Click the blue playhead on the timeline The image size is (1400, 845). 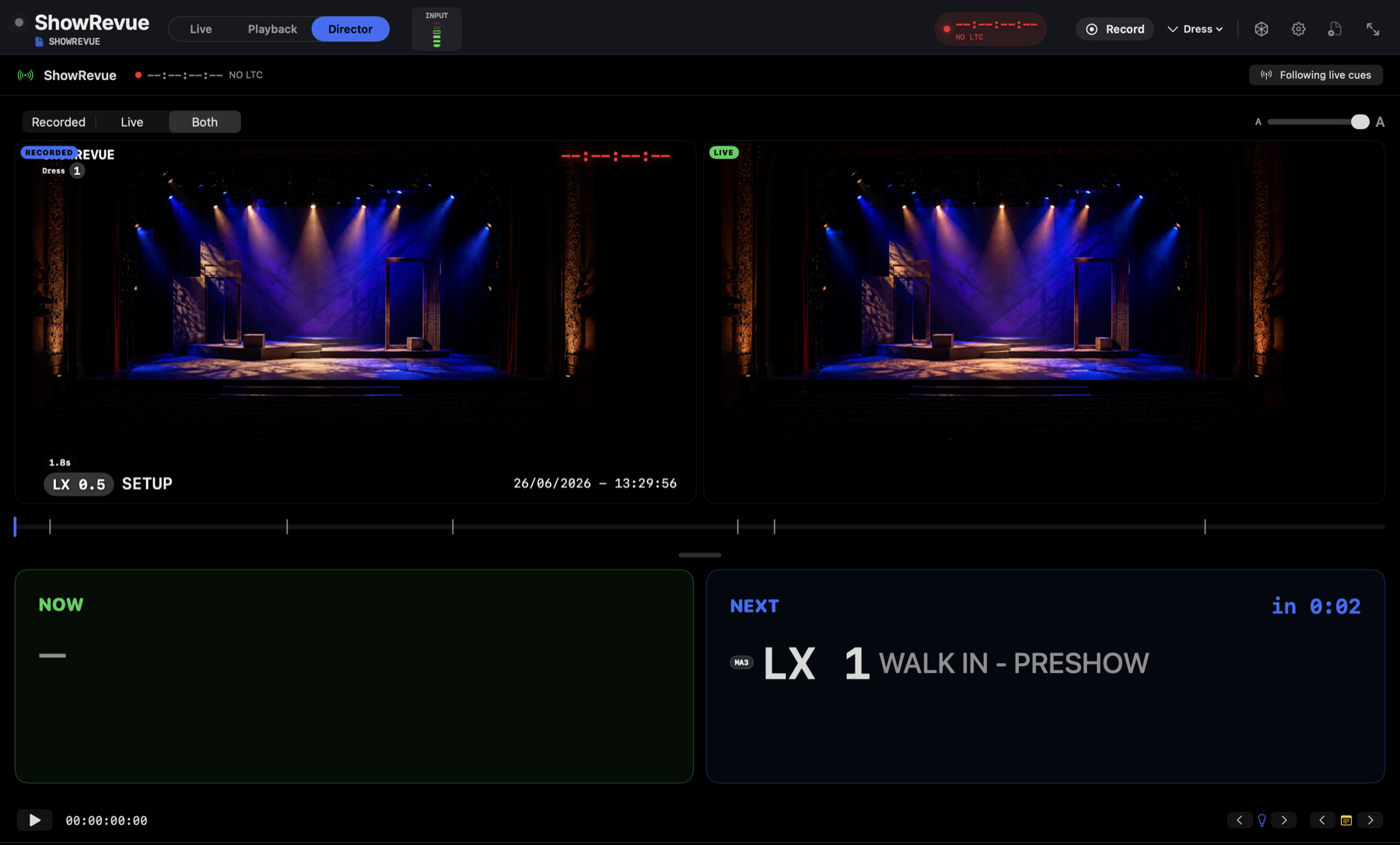15,527
